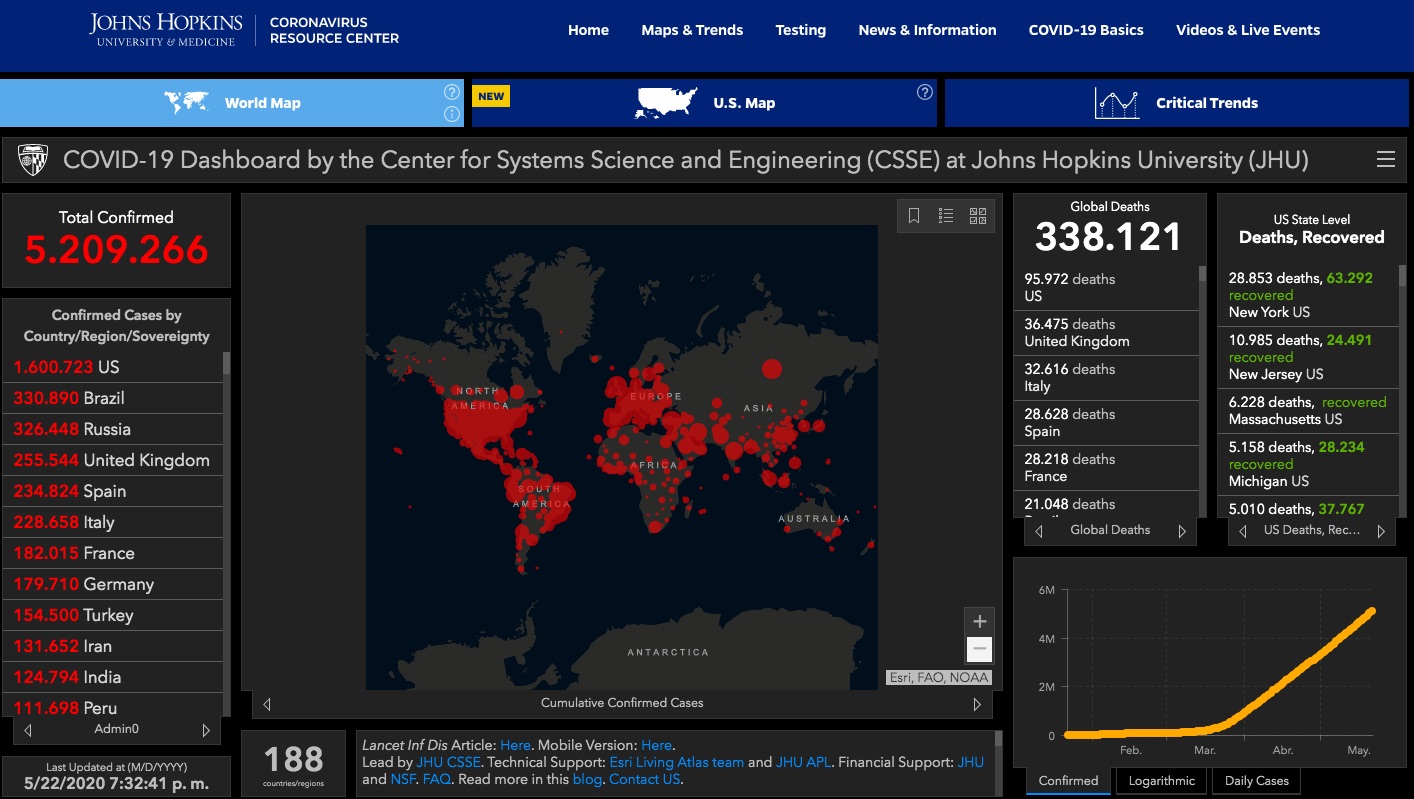
Task: Advance the US Deaths, Recovered panel
Action: pyautogui.click(x=1381, y=531)
